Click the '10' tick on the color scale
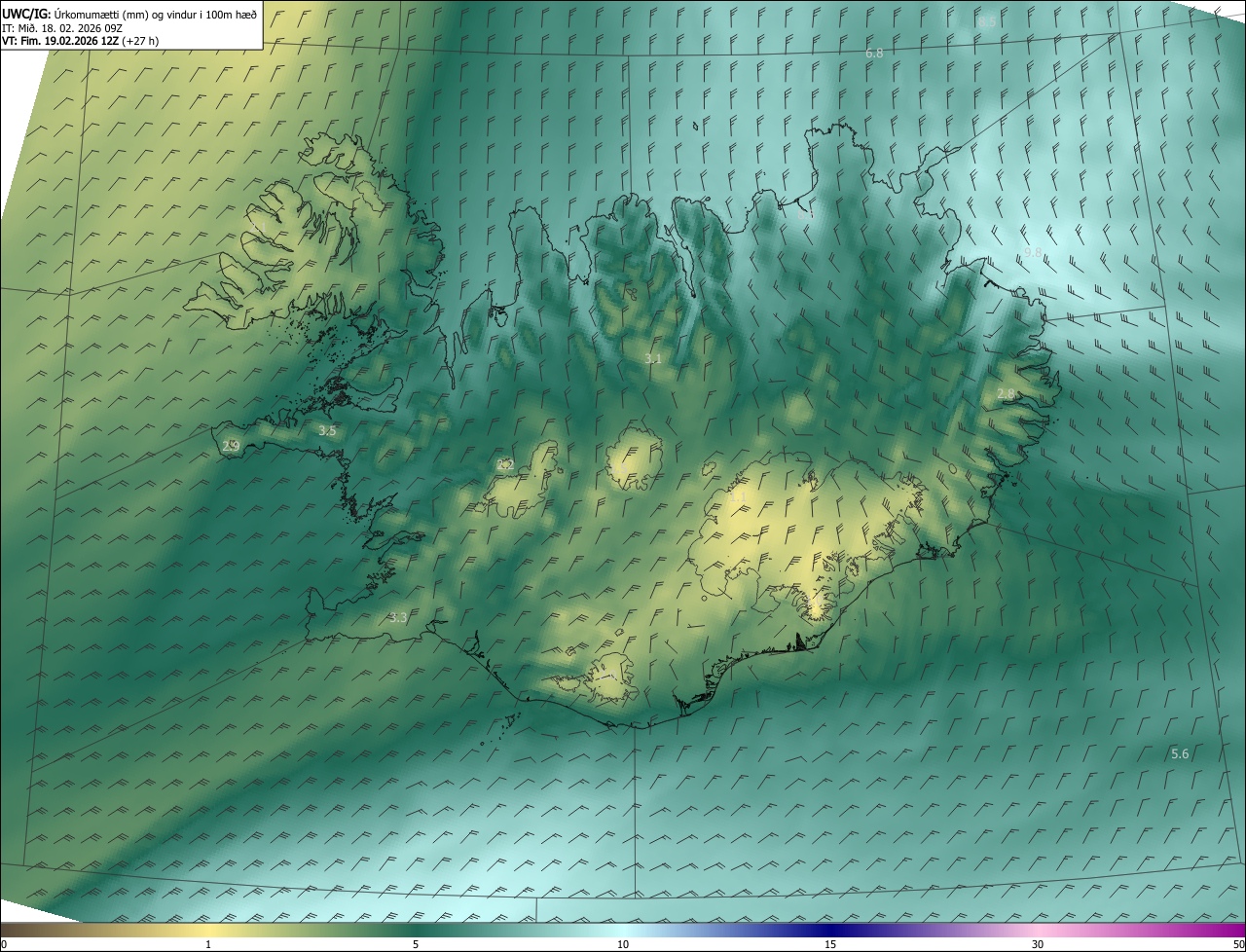 [x=623, y=944]
